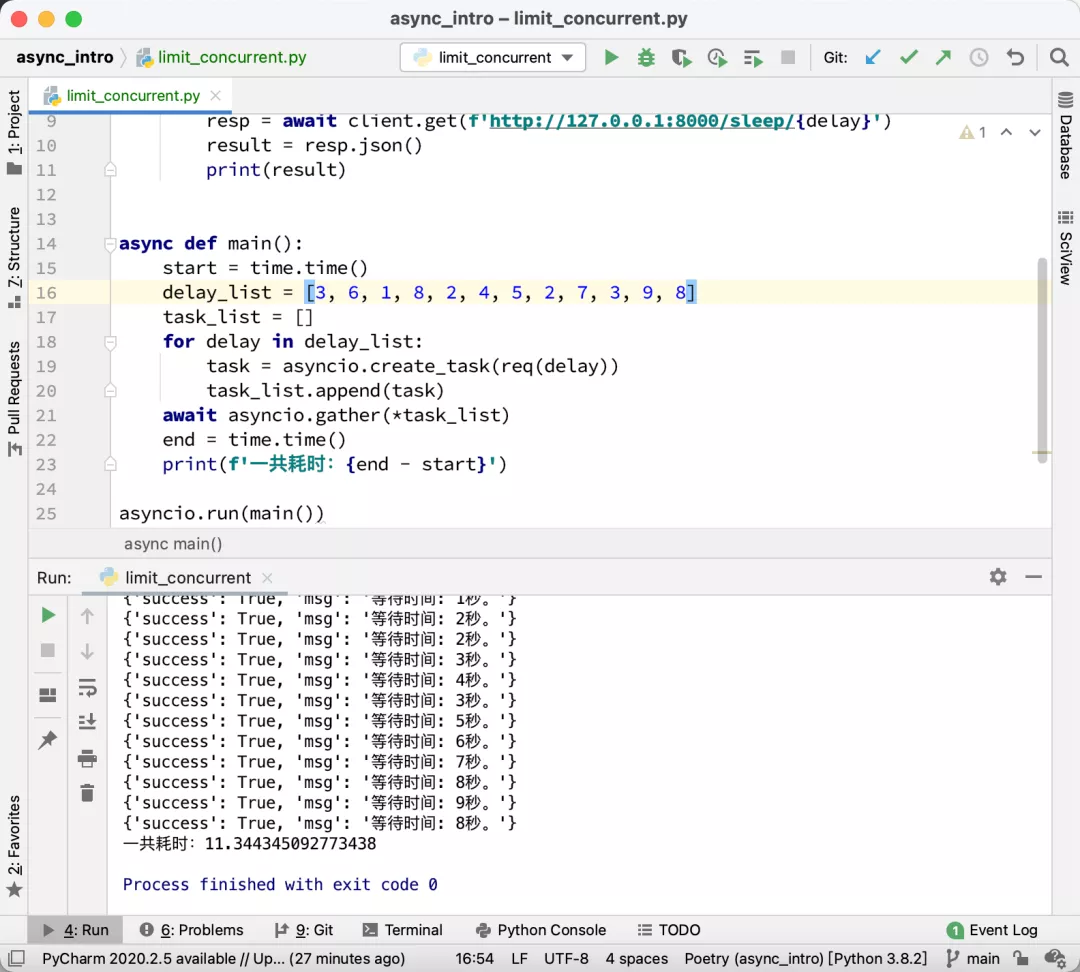
Task: Start debugging with the bug icon
Action: tap(646, 58)
